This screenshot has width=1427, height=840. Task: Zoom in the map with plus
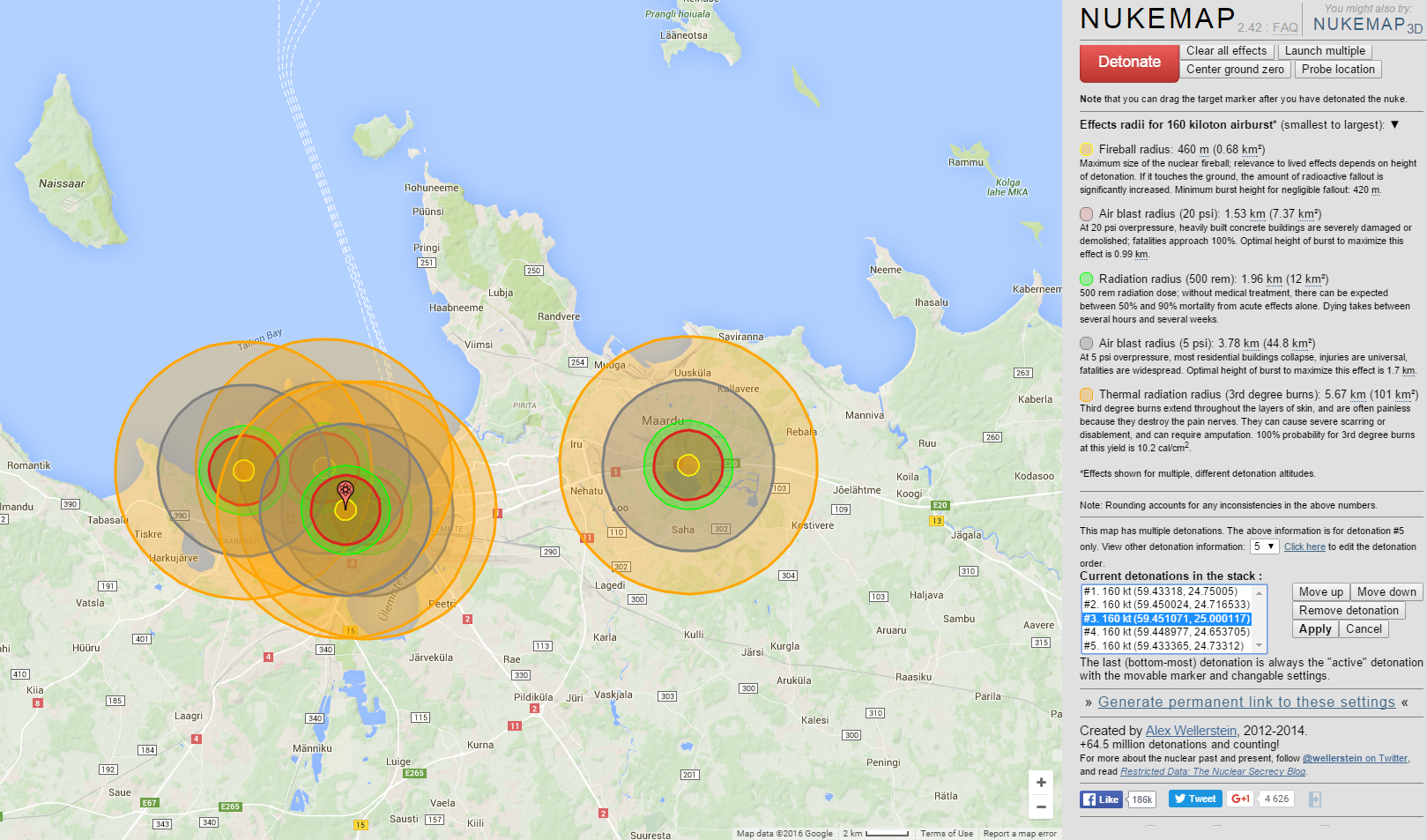pyautogui.click(x=1041, y=783)
